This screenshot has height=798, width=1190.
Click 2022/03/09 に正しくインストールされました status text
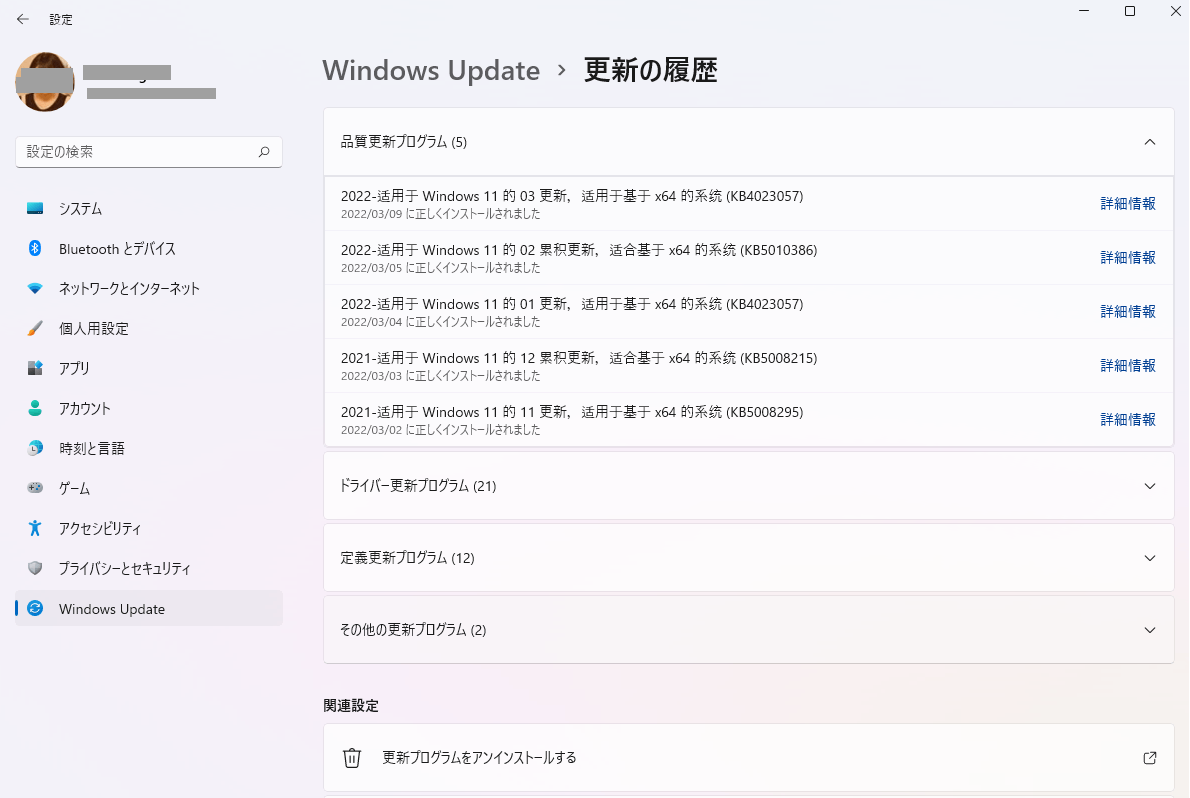(x=440, y=214)
